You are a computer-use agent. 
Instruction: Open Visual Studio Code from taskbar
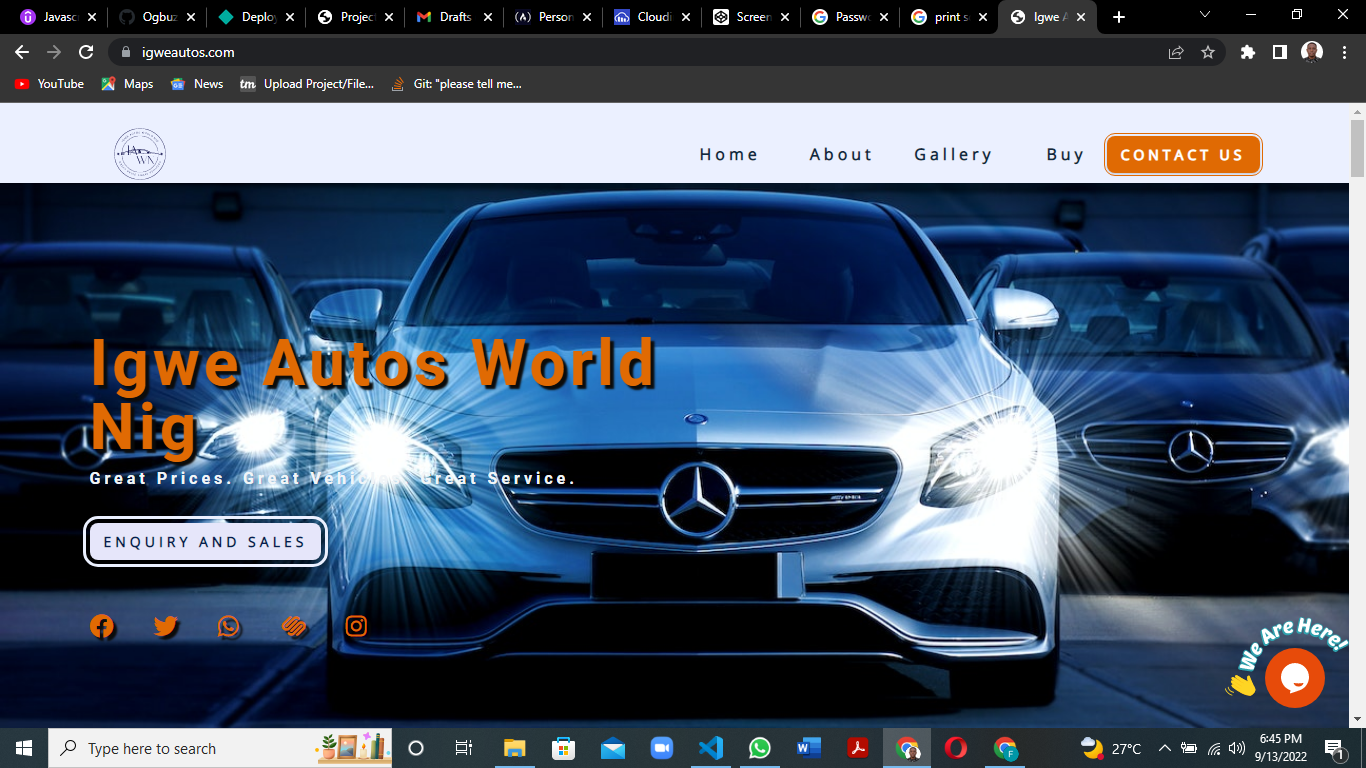click(711, 748)
